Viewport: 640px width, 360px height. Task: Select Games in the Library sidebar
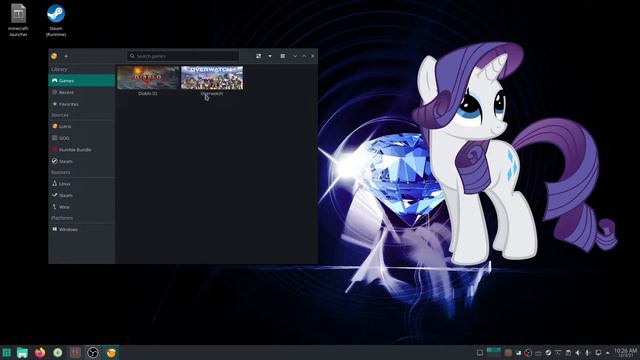(x=82, y=81)
